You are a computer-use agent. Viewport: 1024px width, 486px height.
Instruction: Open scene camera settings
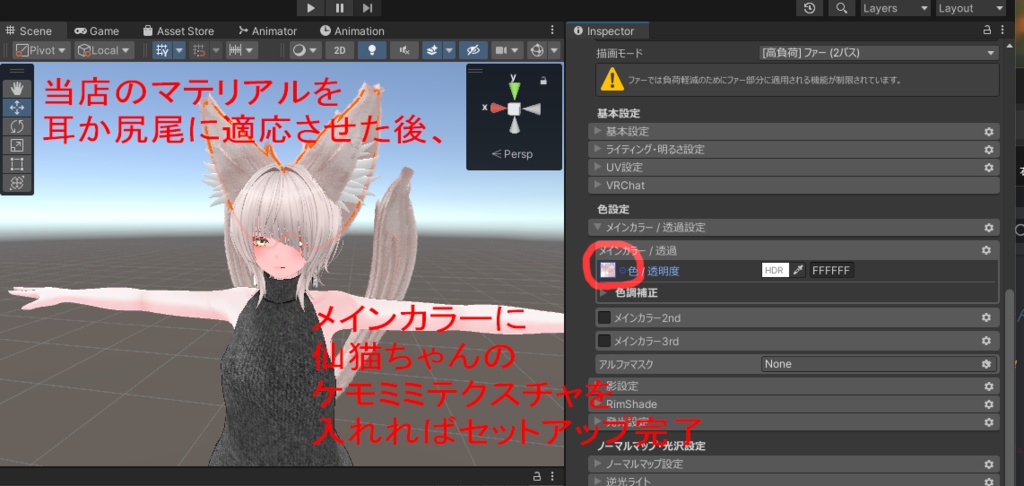click(507, 50)
